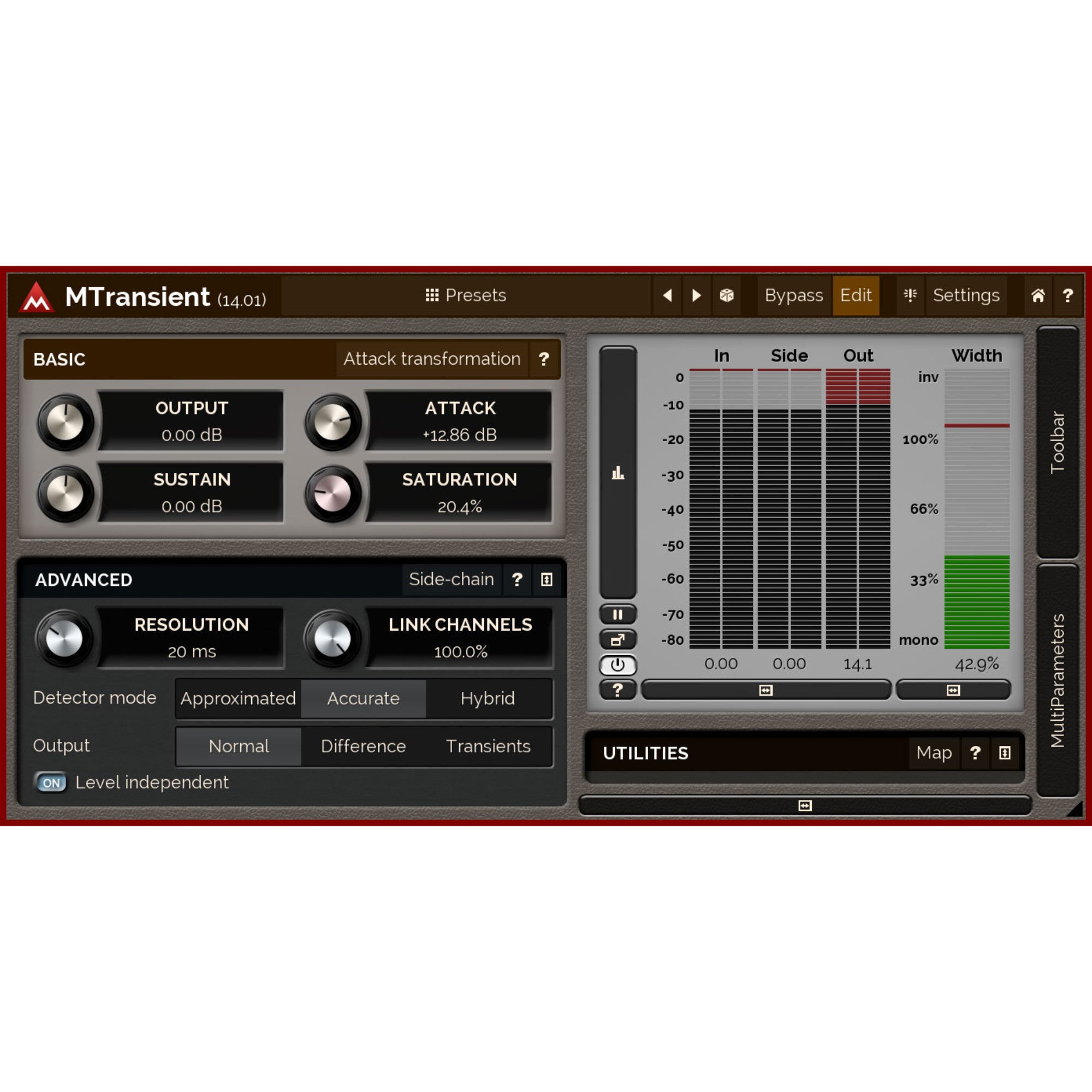The height and width of the screenshot is (1092, 1092).
Task: Click the meter histogram icon bar
Action: (618, 472)
